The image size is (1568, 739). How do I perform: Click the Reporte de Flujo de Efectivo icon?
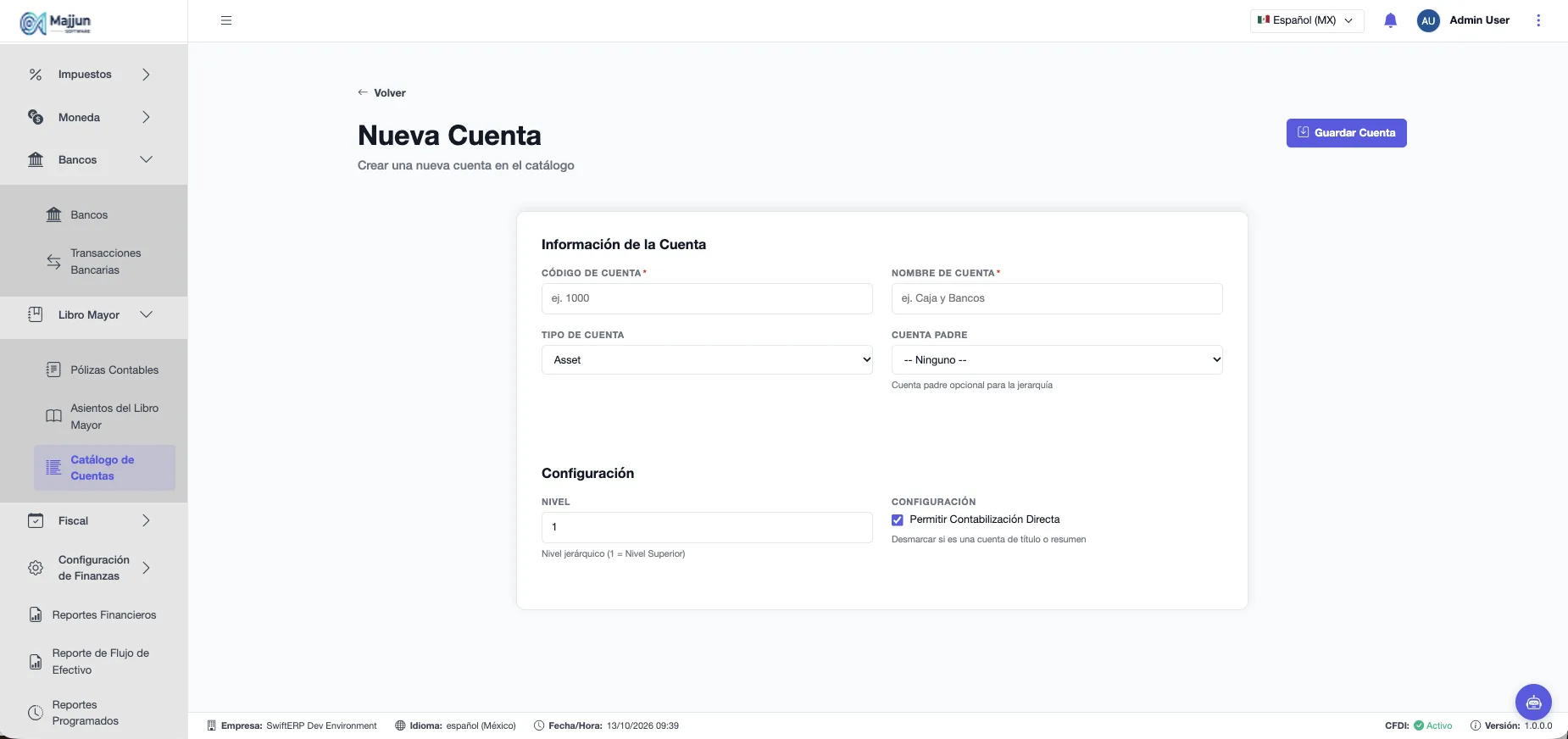pos(36,662)
